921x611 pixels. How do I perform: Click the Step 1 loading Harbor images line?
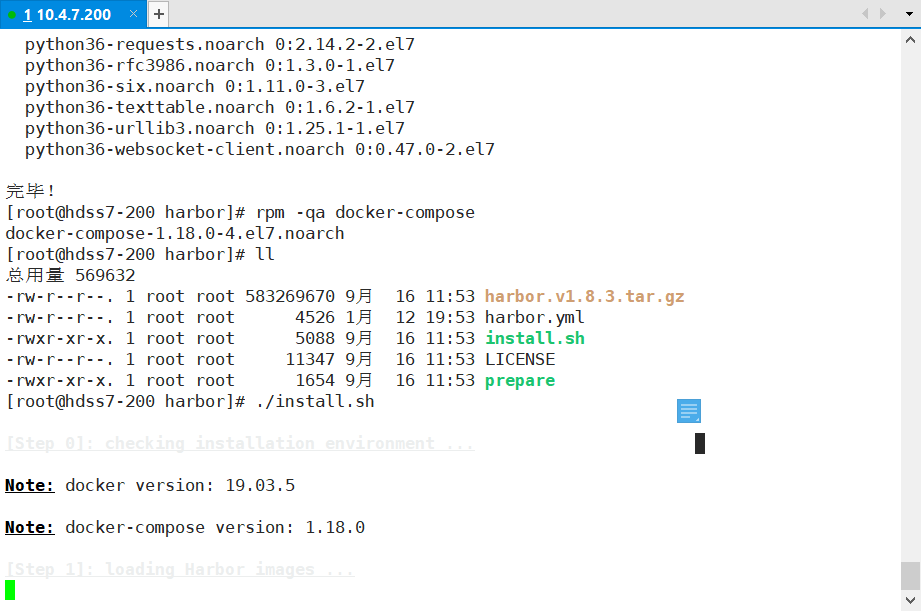point(180,569)
